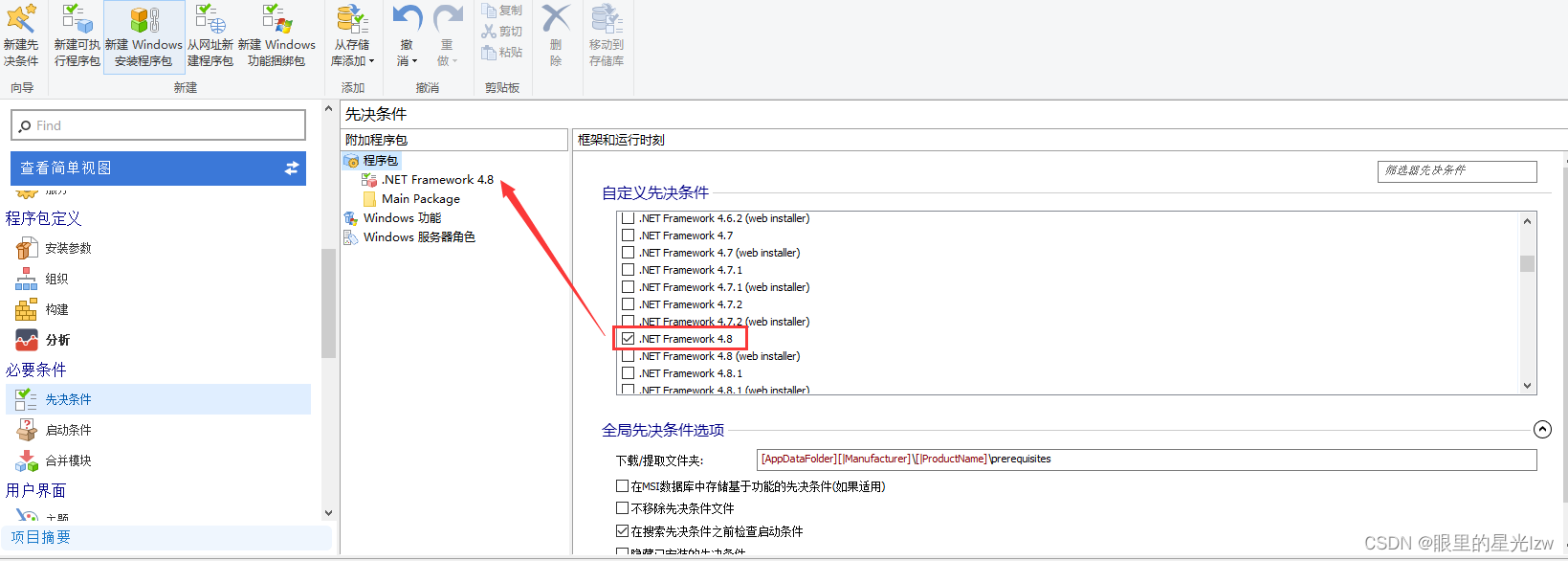1568x561 pixels.
Task: Click the 附加程序包 column header
Action: (454, 140)
